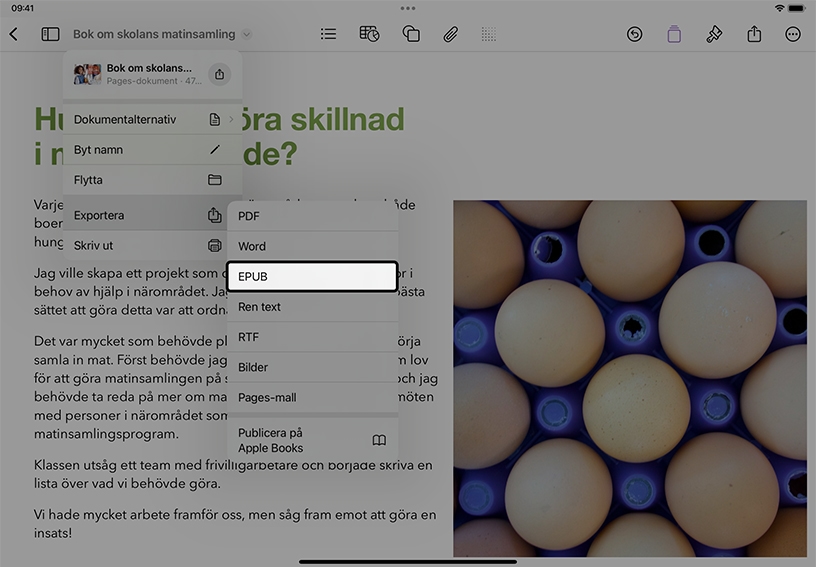The height and width of the screenshot is (567, 816).
Task: Click the list formatting toolbar icon
Action: pos(328,34)
